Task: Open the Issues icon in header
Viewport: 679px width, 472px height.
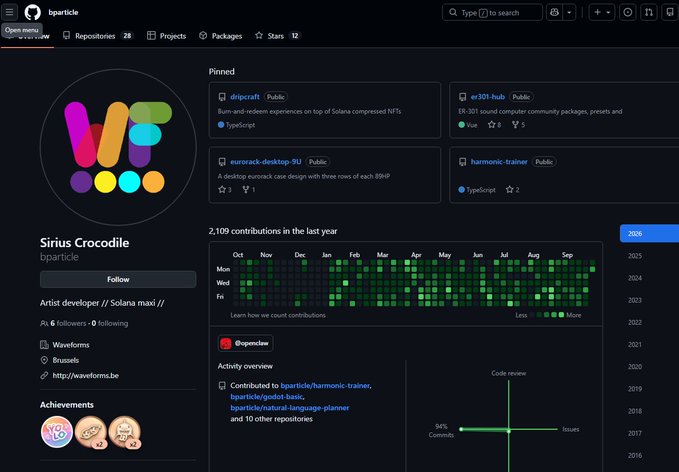Action: pos(627,13)
